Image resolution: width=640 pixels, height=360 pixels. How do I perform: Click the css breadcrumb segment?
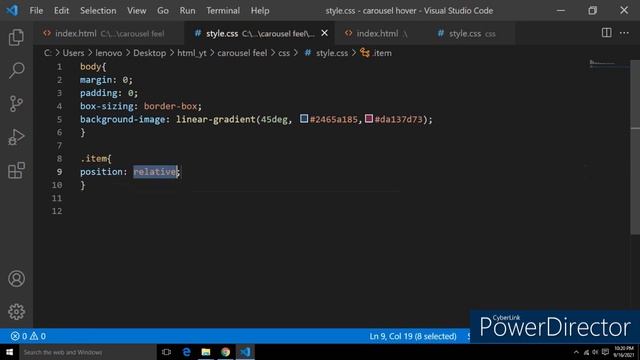pos(284,53)
